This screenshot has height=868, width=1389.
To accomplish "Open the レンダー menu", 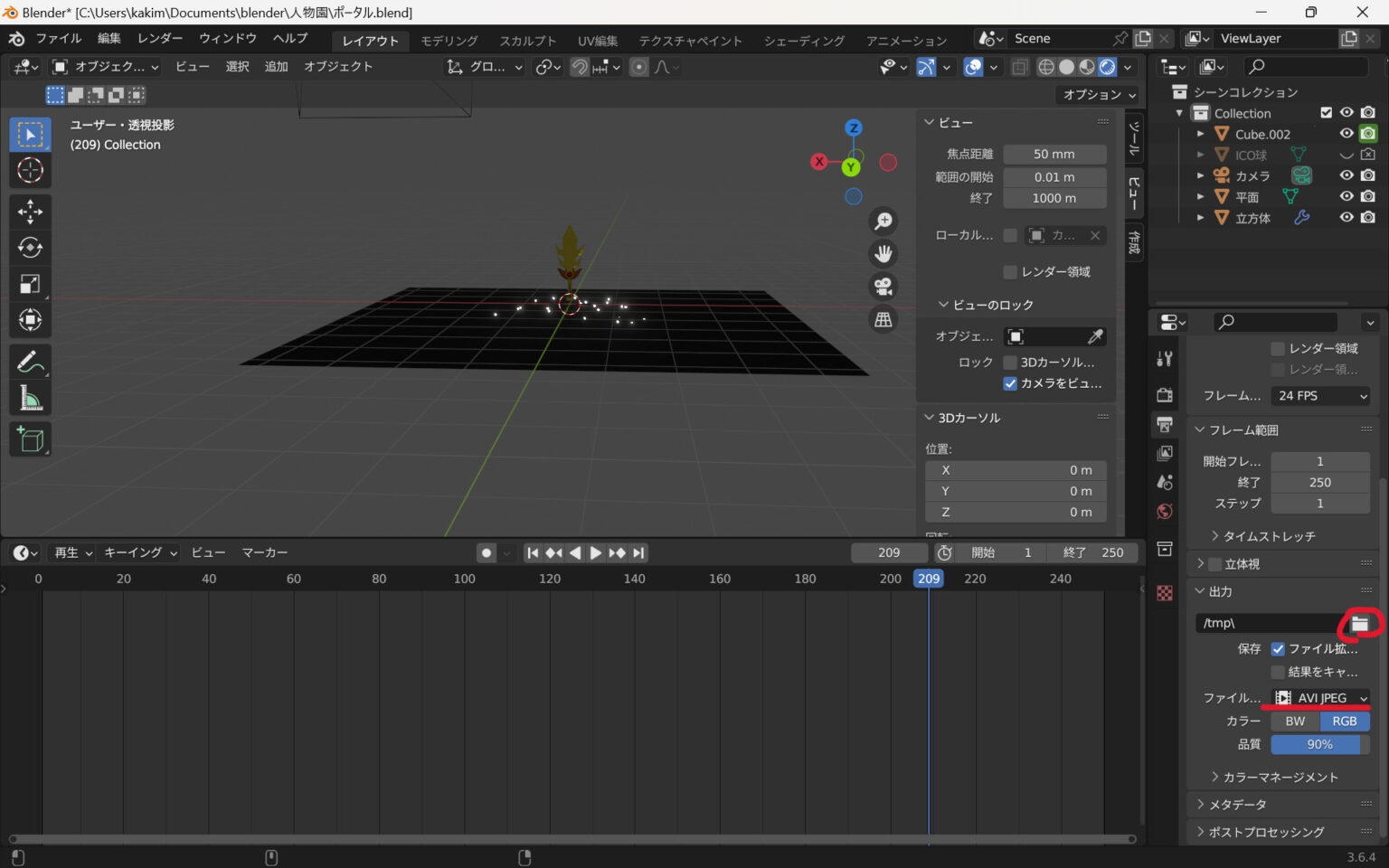I will click(x=160, y=39).
